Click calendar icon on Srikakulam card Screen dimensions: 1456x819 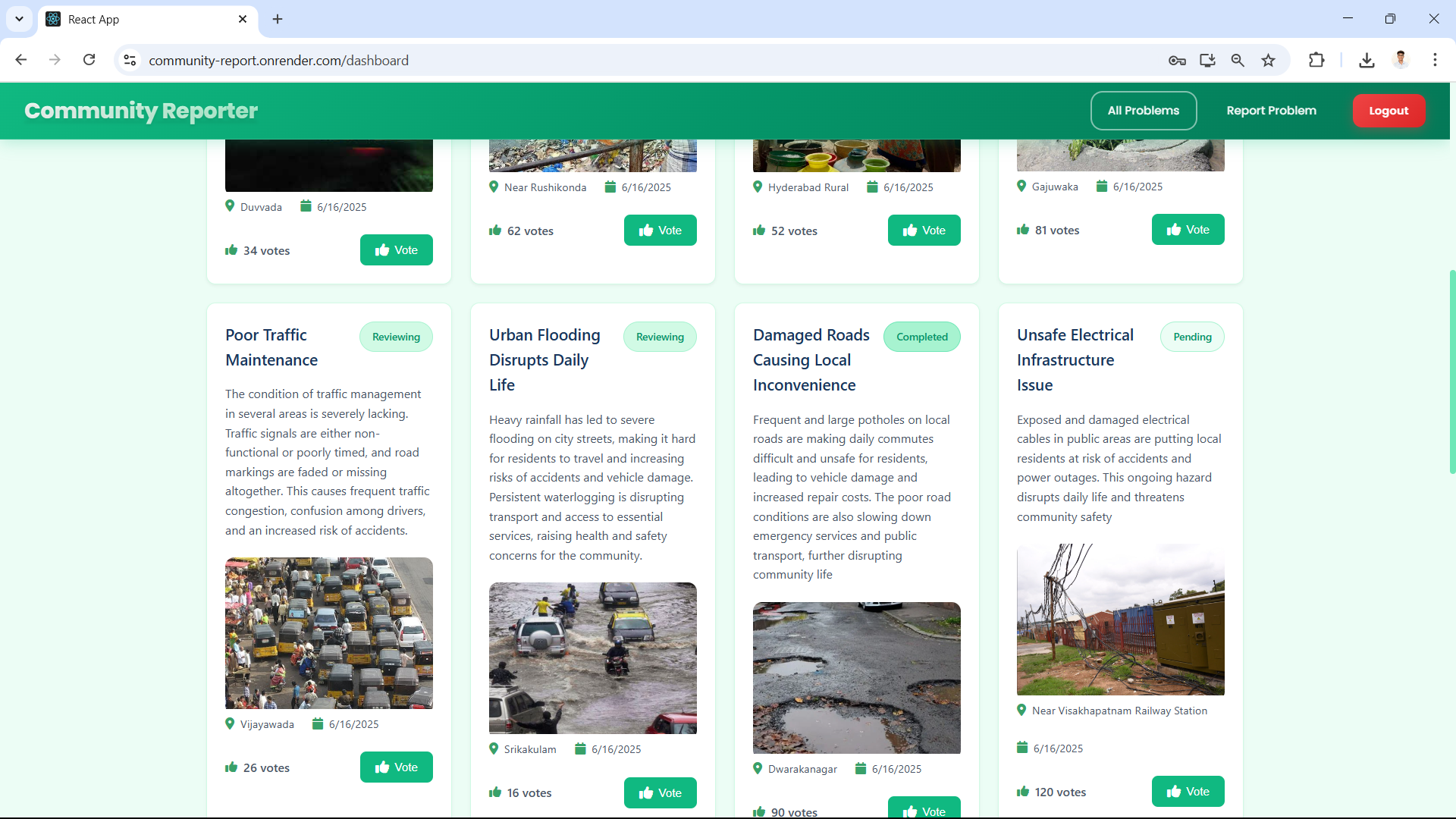(580, 749)
